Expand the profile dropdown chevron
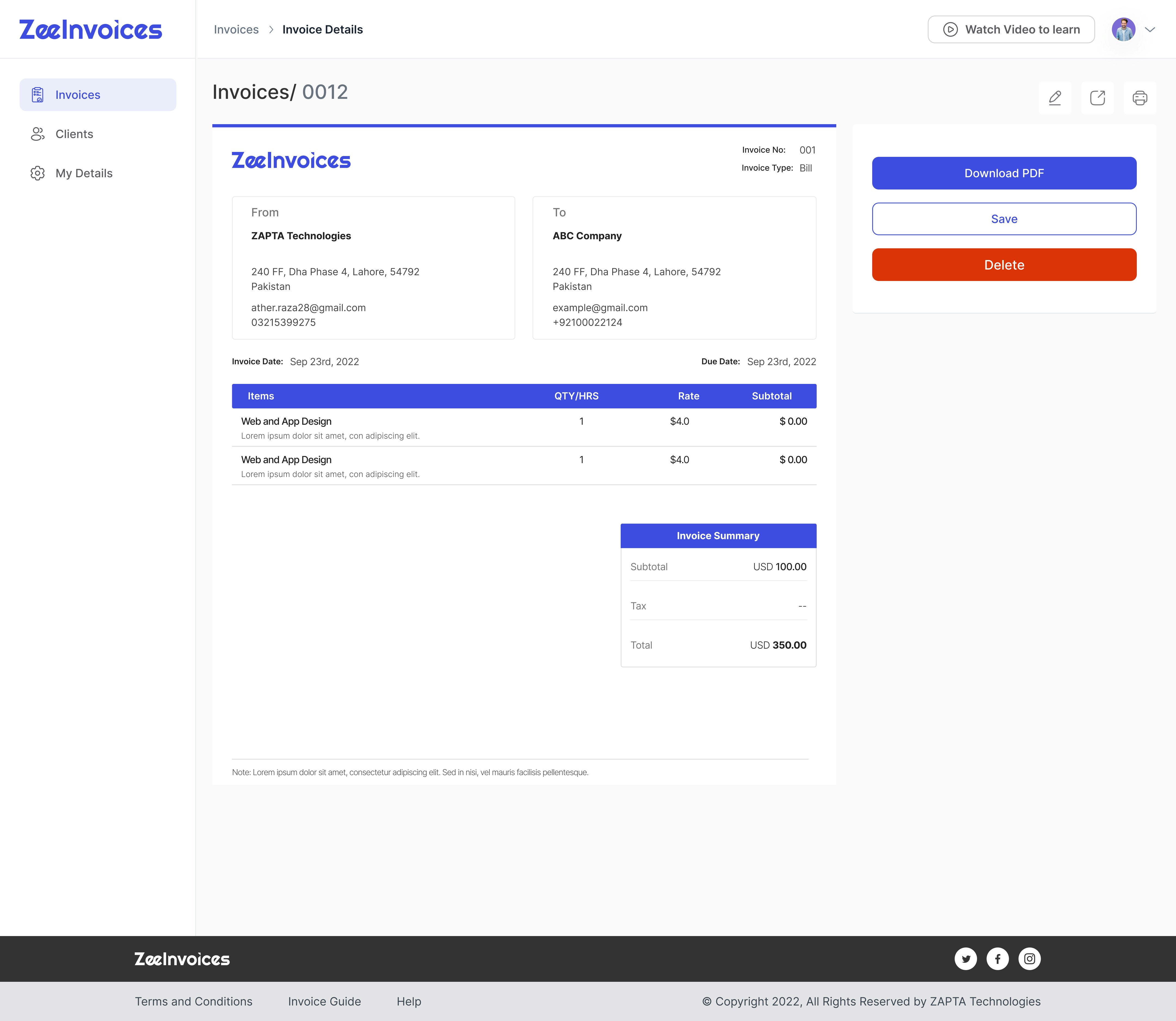Image resolution: width=1176 pixels, height=1021 pixels. pyautogui.click(x=1150, y=30)
